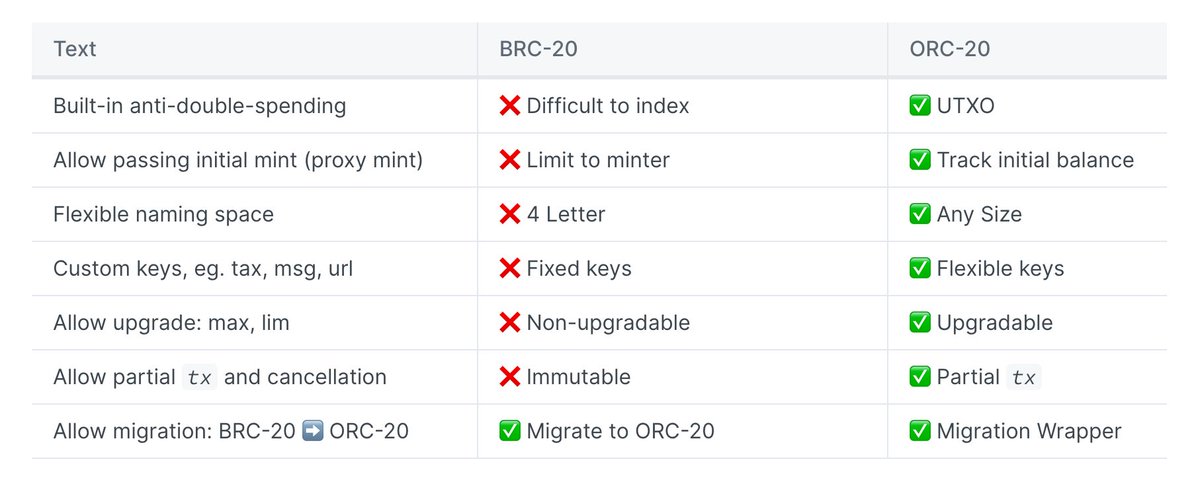Click the tx code snippet in ORC-20 column
The width and height of the screenshot is (1200, 484).
1023,377
